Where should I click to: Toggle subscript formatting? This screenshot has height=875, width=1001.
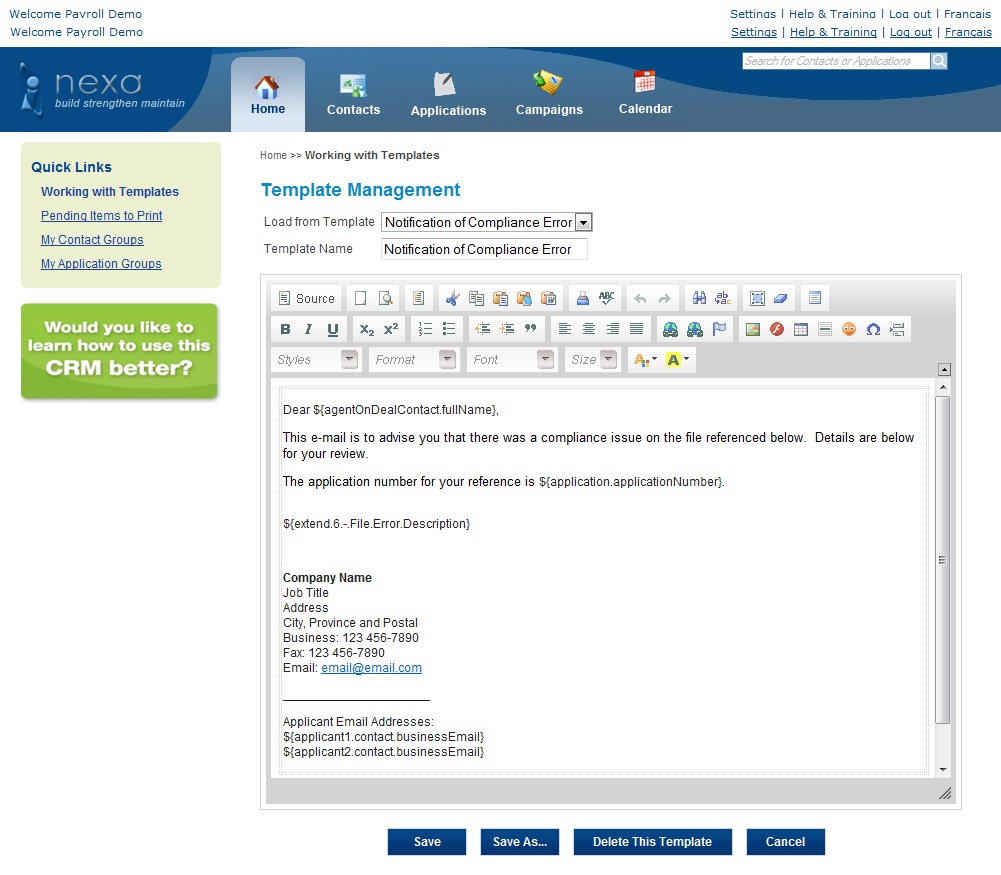[366, 329]
